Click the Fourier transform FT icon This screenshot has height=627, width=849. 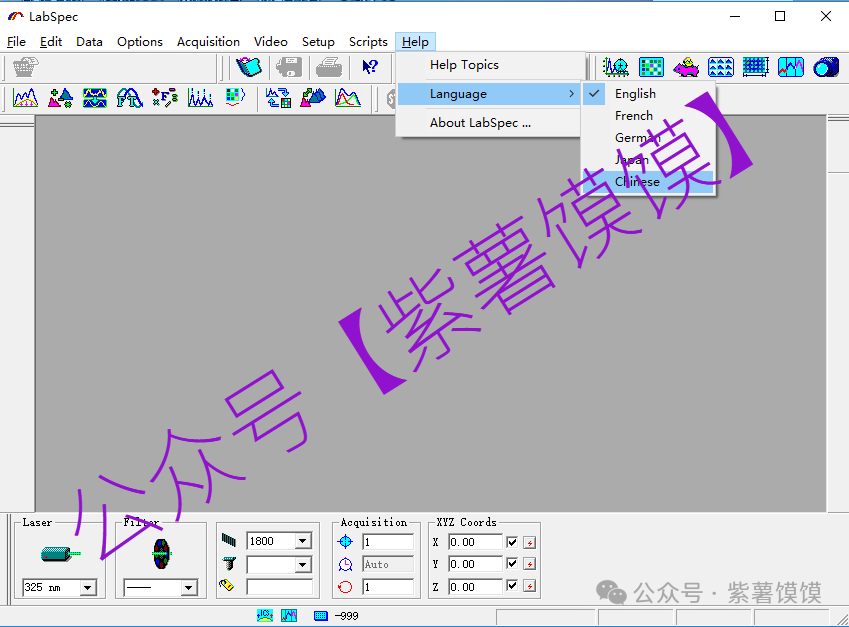129,98
